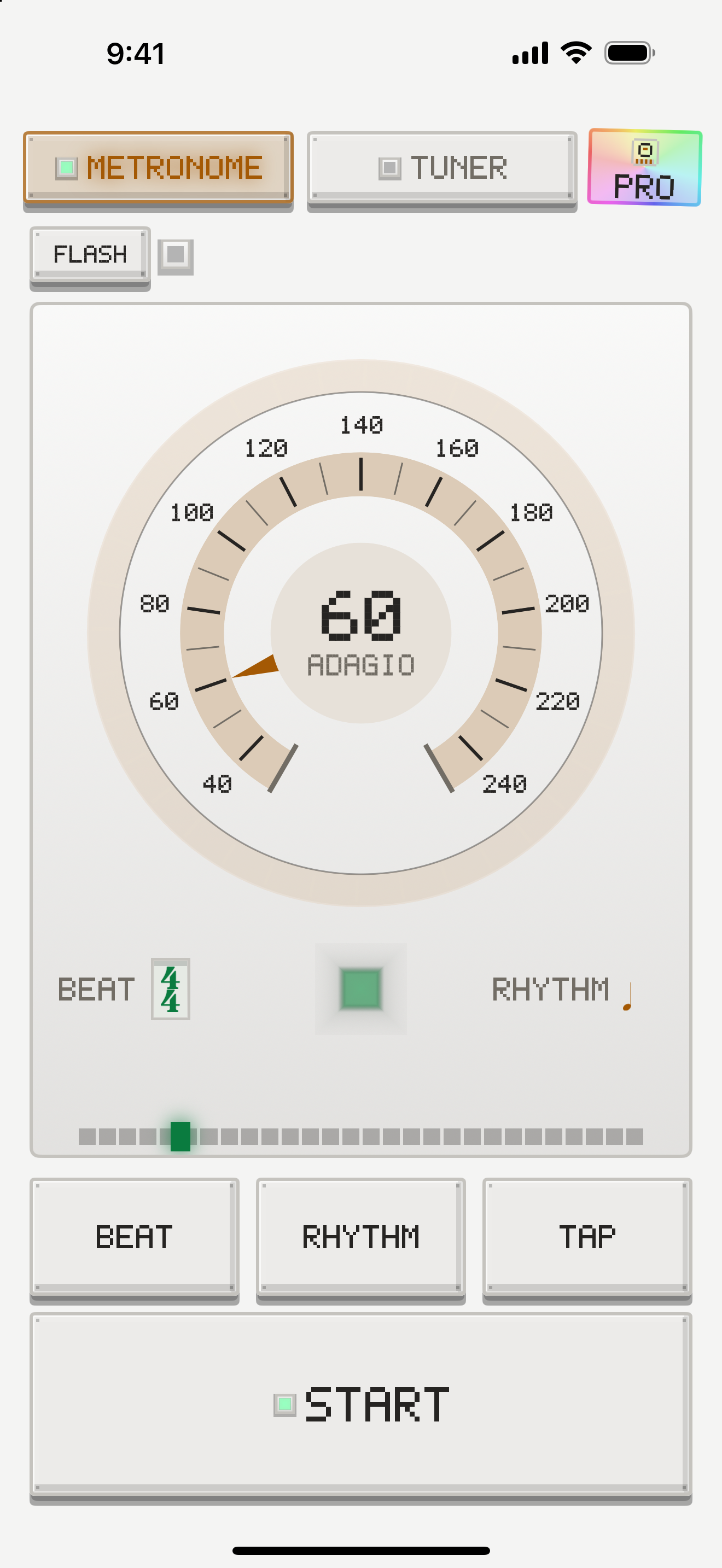Tap the central 60 BPM display

pos(361,616)
